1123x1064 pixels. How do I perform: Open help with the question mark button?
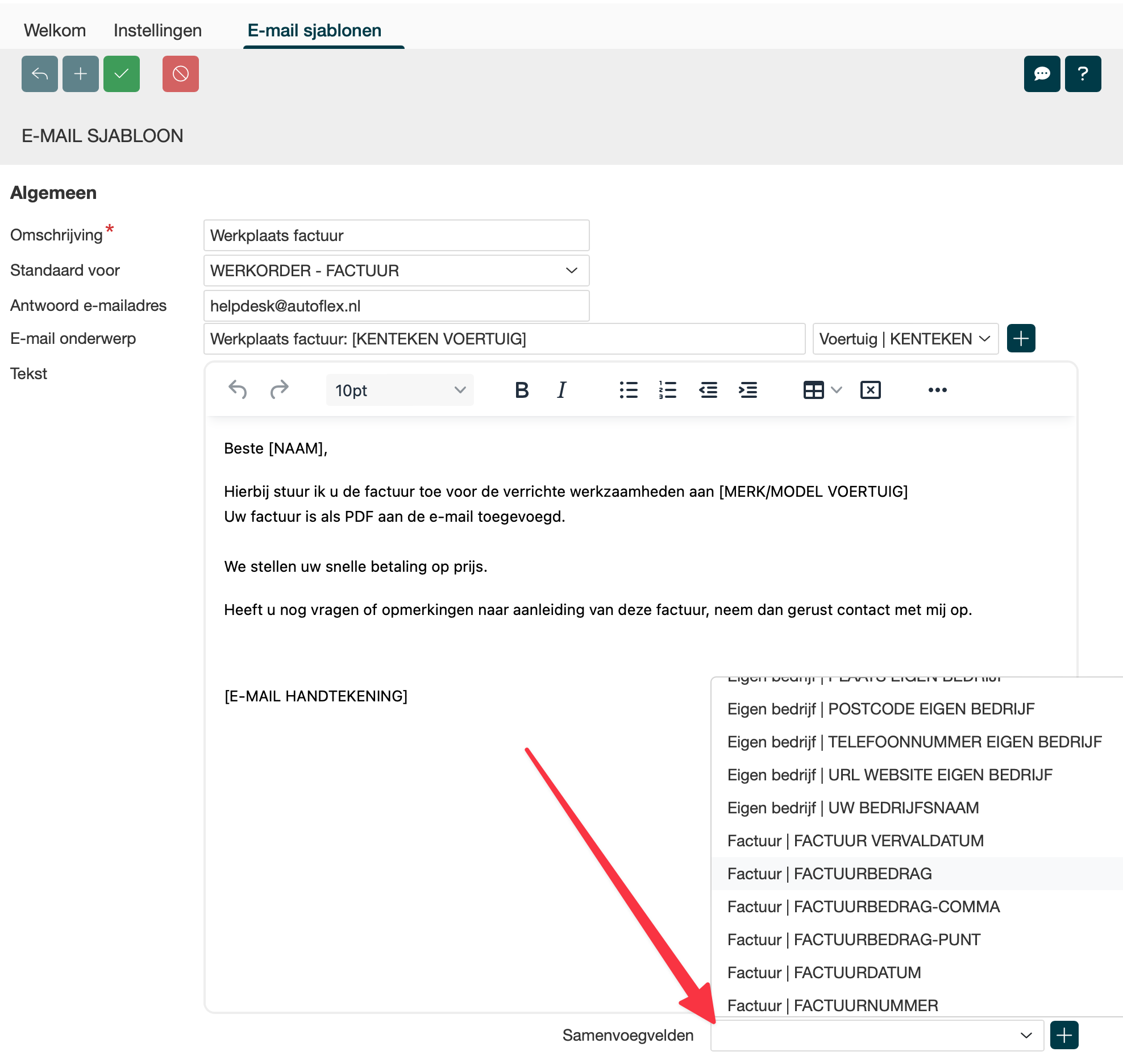pos(1082,74)
